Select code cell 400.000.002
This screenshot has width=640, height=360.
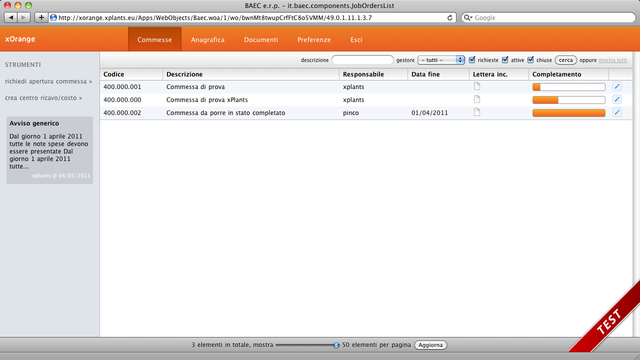122,113
